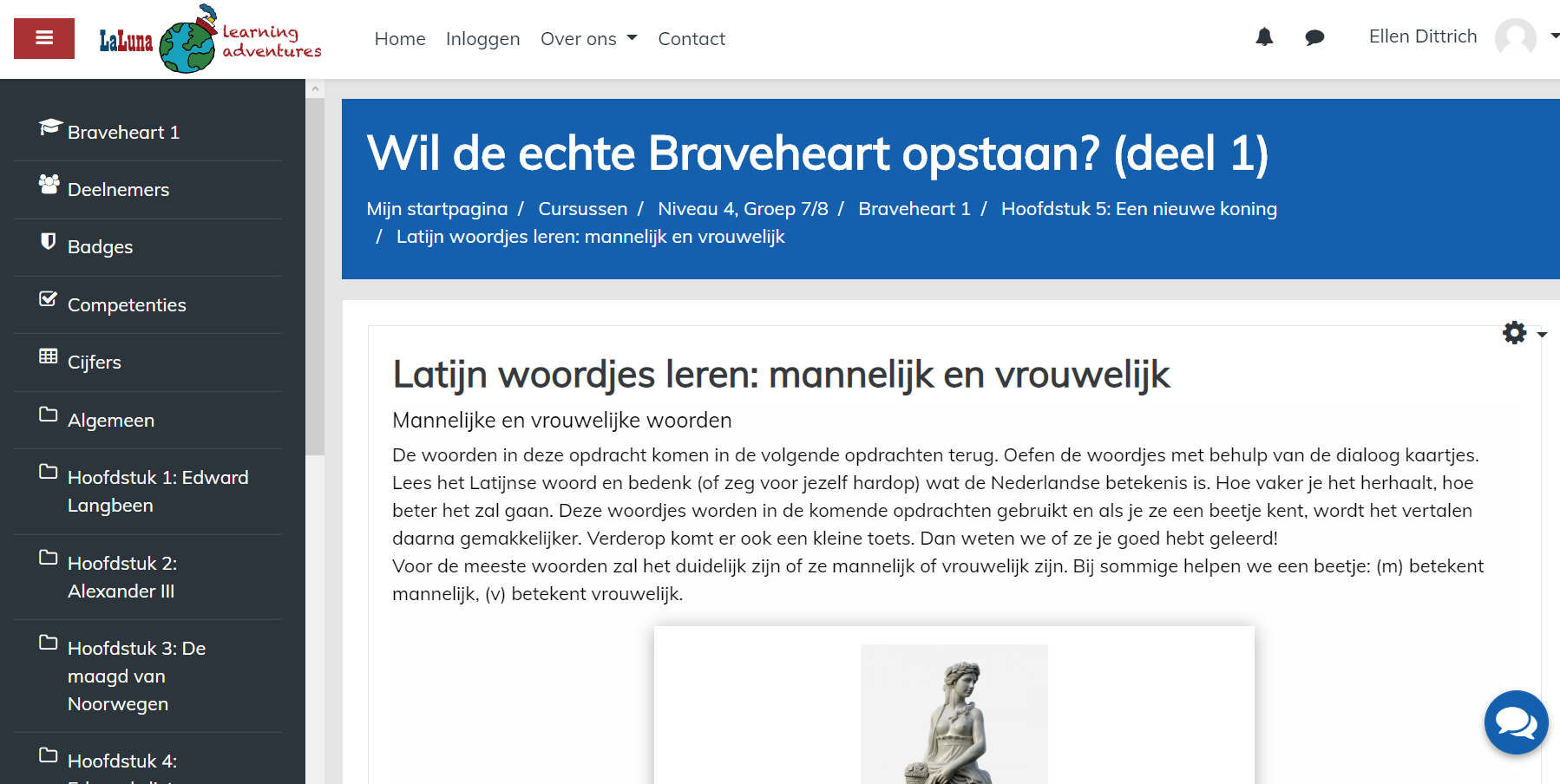Open Hoofdstuk 4 in the sidebar
The width and height of the screenshot is (1560, 784).
(x=122, y=761)
